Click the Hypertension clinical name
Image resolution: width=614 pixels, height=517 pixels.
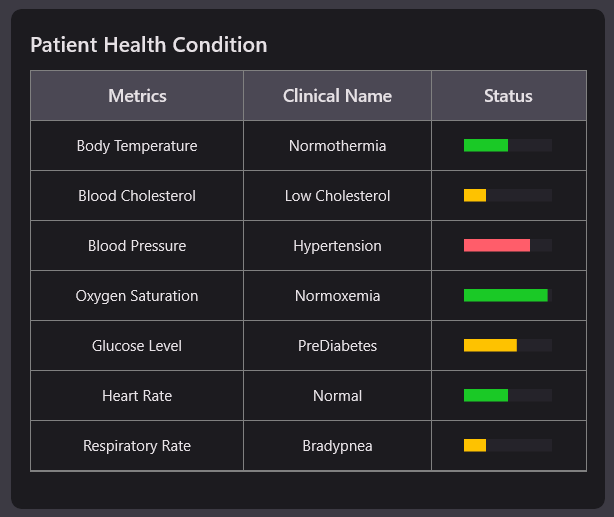coord(337,246)
